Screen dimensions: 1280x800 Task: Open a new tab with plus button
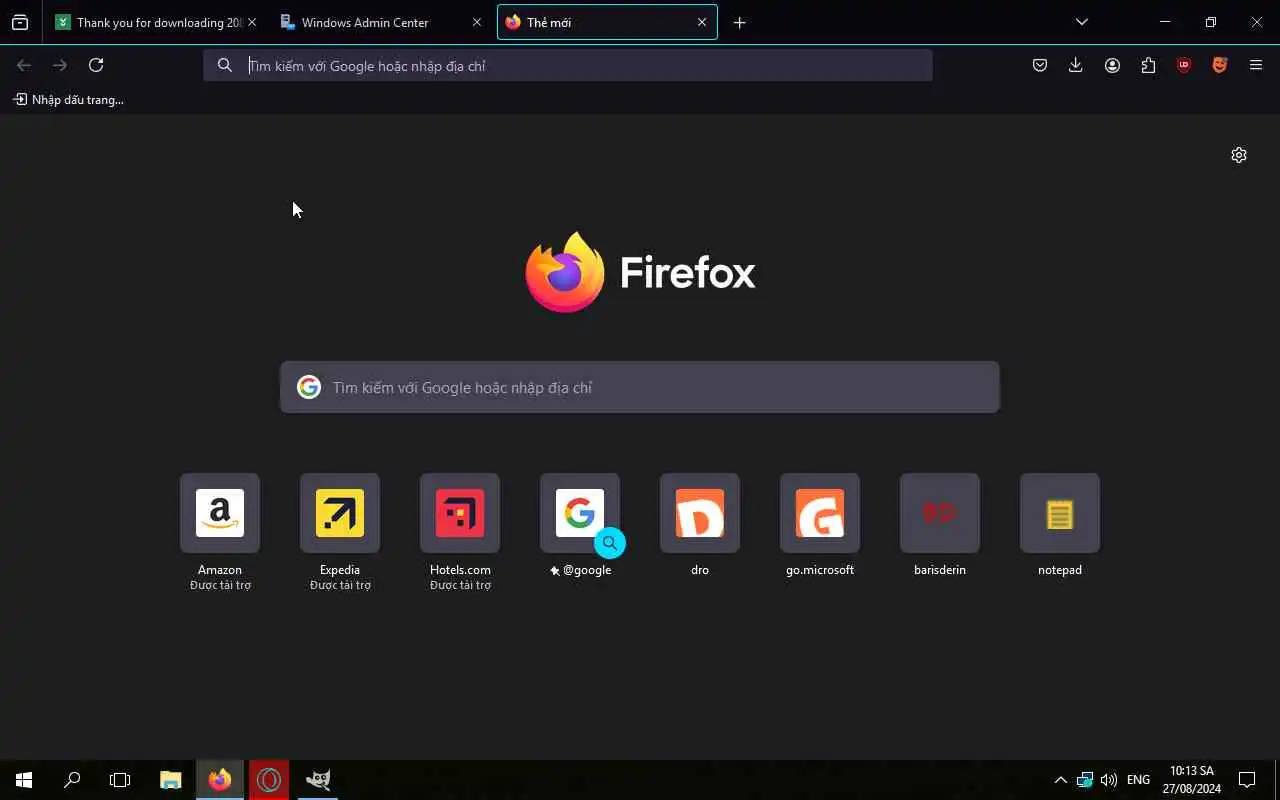click(x=739, y=22)
